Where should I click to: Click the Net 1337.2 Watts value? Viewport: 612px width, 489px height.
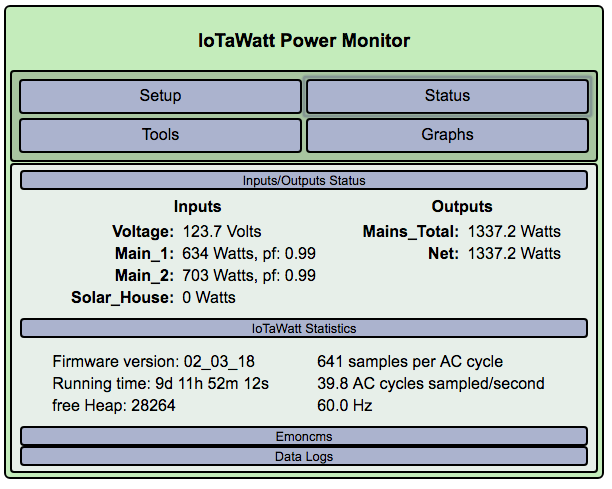514,254
